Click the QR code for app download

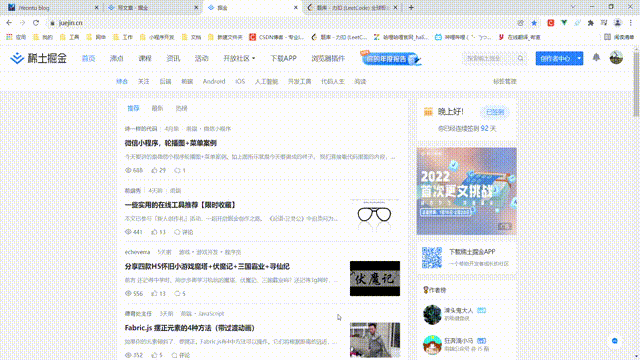(432, 258)
